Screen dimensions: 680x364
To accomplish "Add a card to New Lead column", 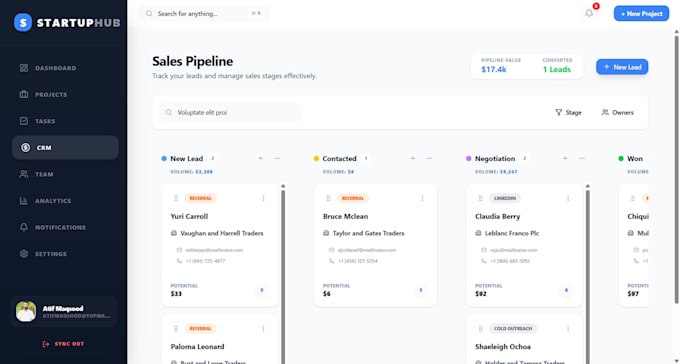I will point(261,158).
